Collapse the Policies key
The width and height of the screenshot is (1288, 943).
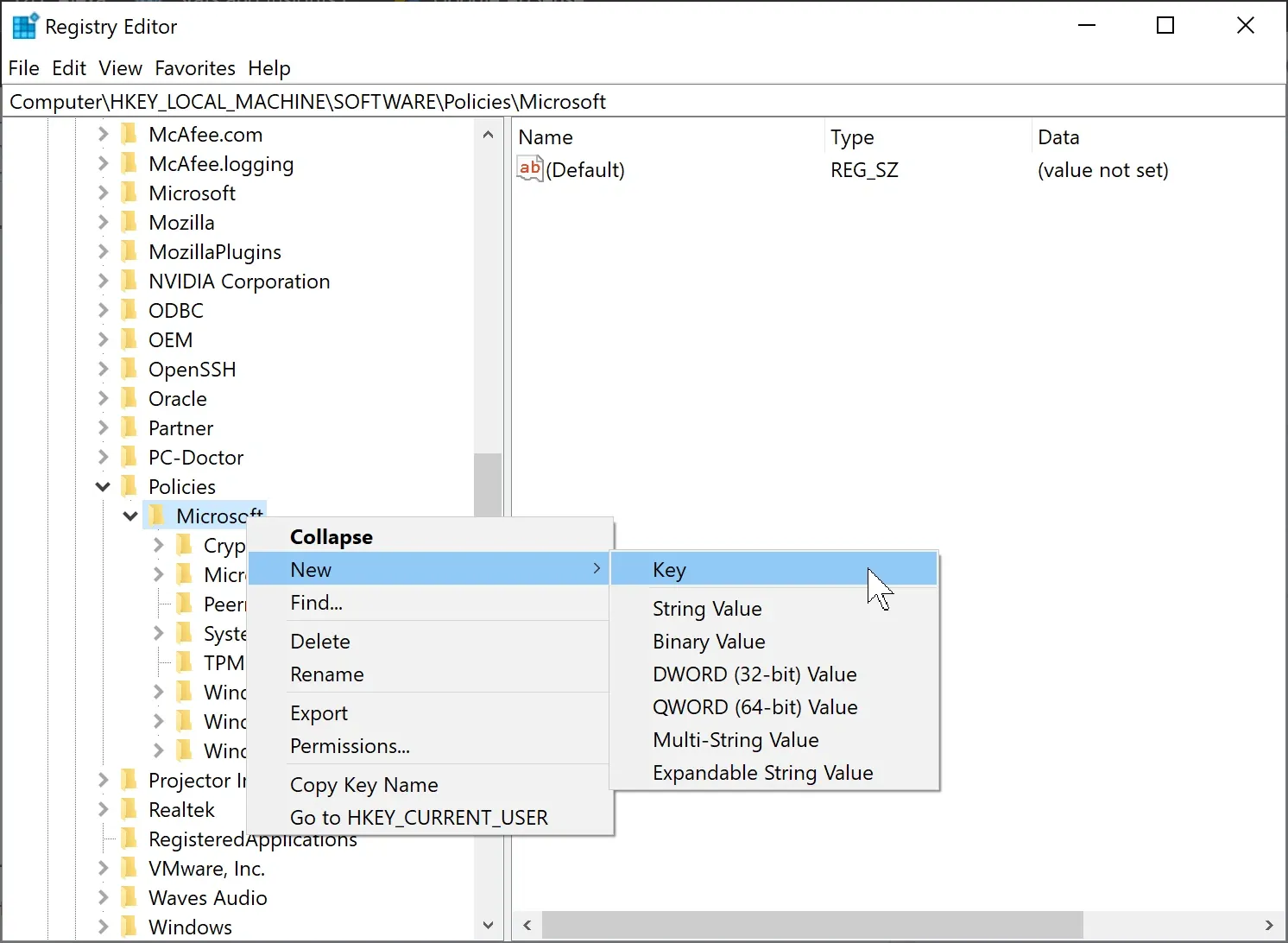(x=103, y=487)
